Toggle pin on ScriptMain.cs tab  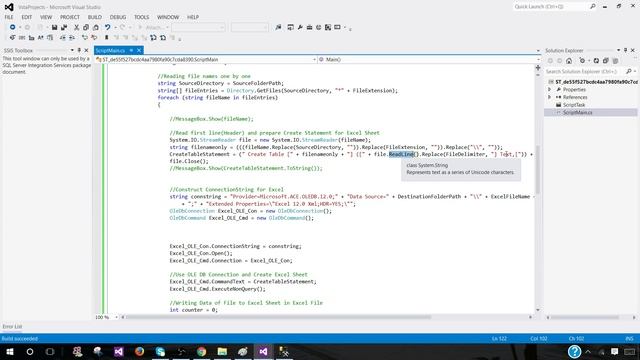tap(131, 50)
